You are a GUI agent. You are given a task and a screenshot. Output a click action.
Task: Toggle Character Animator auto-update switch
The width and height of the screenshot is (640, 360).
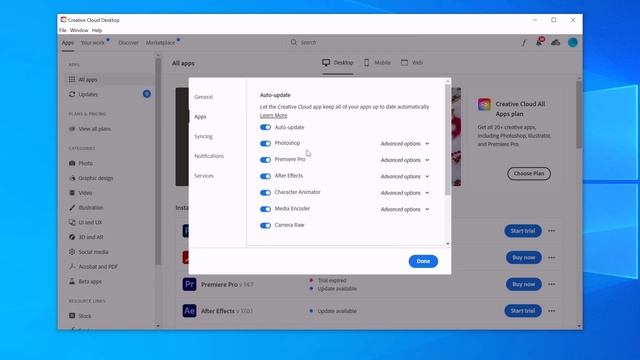coord(265,193)
